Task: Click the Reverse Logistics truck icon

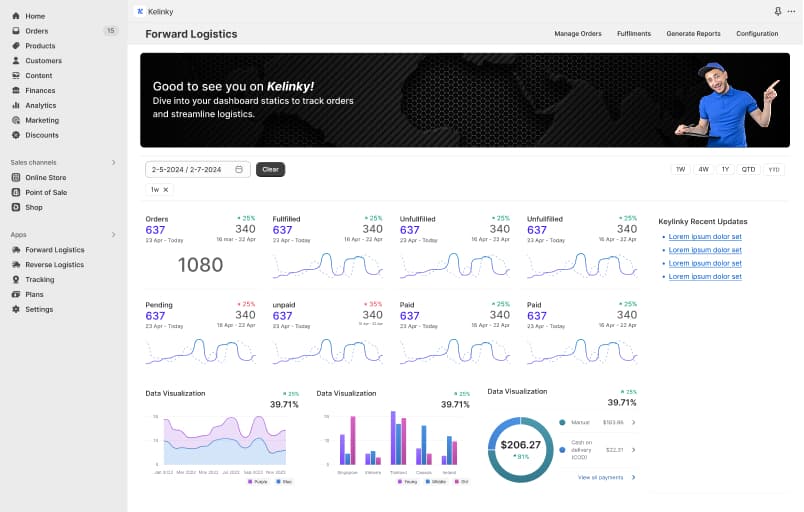Action: (16, 265)
